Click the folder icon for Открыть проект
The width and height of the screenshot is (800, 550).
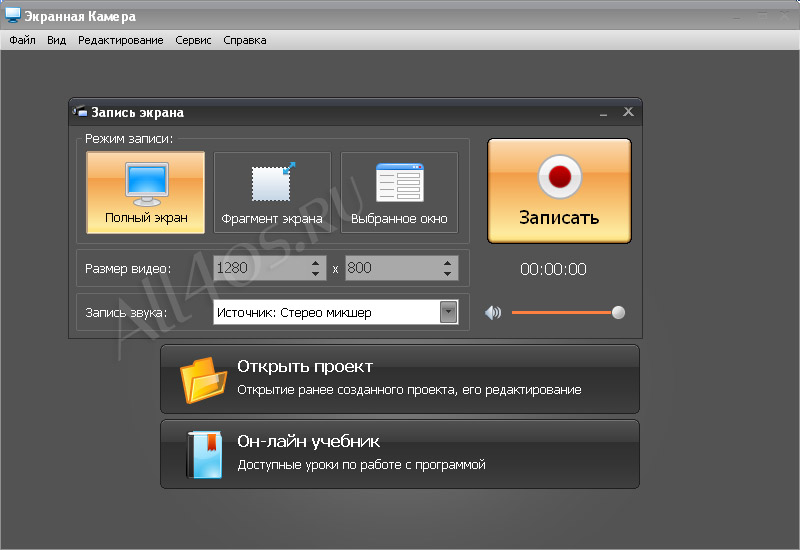[x=203, y=380]
